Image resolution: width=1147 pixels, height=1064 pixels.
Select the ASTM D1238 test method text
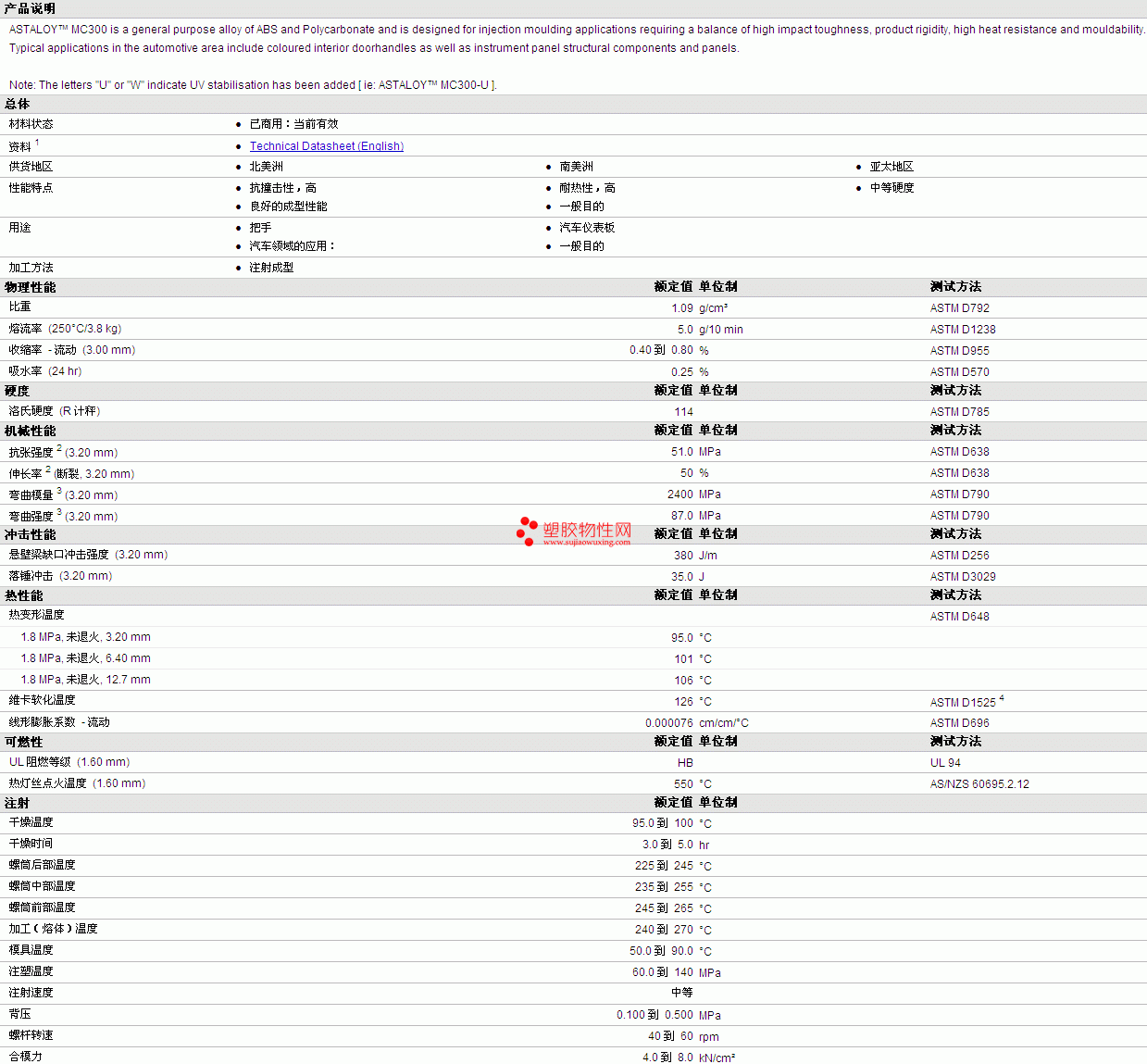(x=963, y=330)
